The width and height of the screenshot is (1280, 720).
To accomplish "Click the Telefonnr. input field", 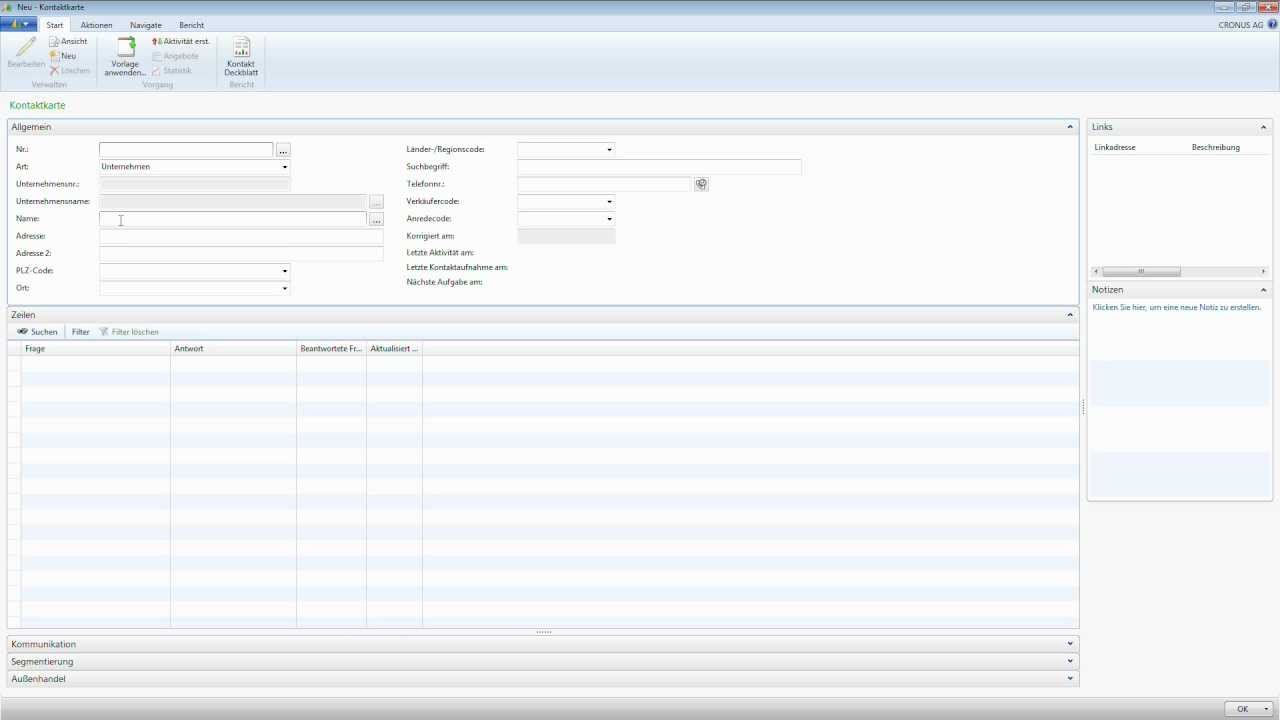I will coord(604,184).
